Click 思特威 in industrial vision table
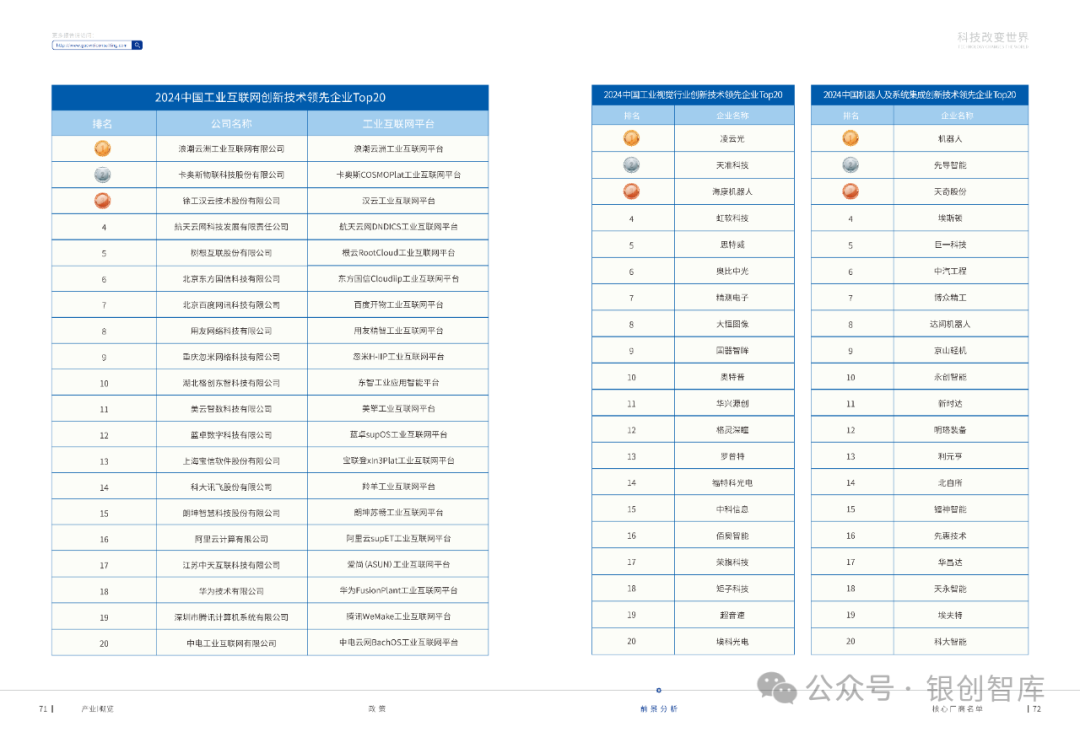This screenshot has height=732, width=1080. click(x=732, y=244)
